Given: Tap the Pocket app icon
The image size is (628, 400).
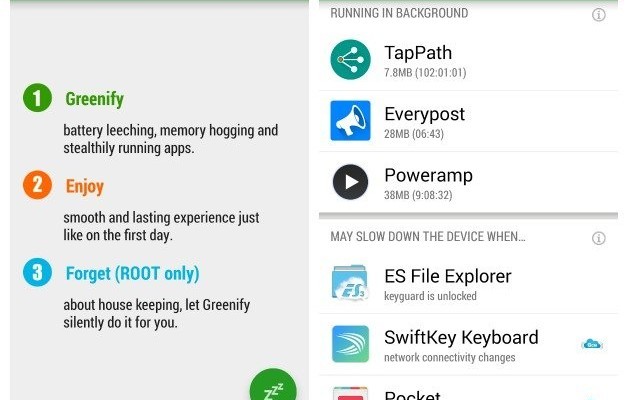Looking at the screenshot, I should (x=350, y=393).
